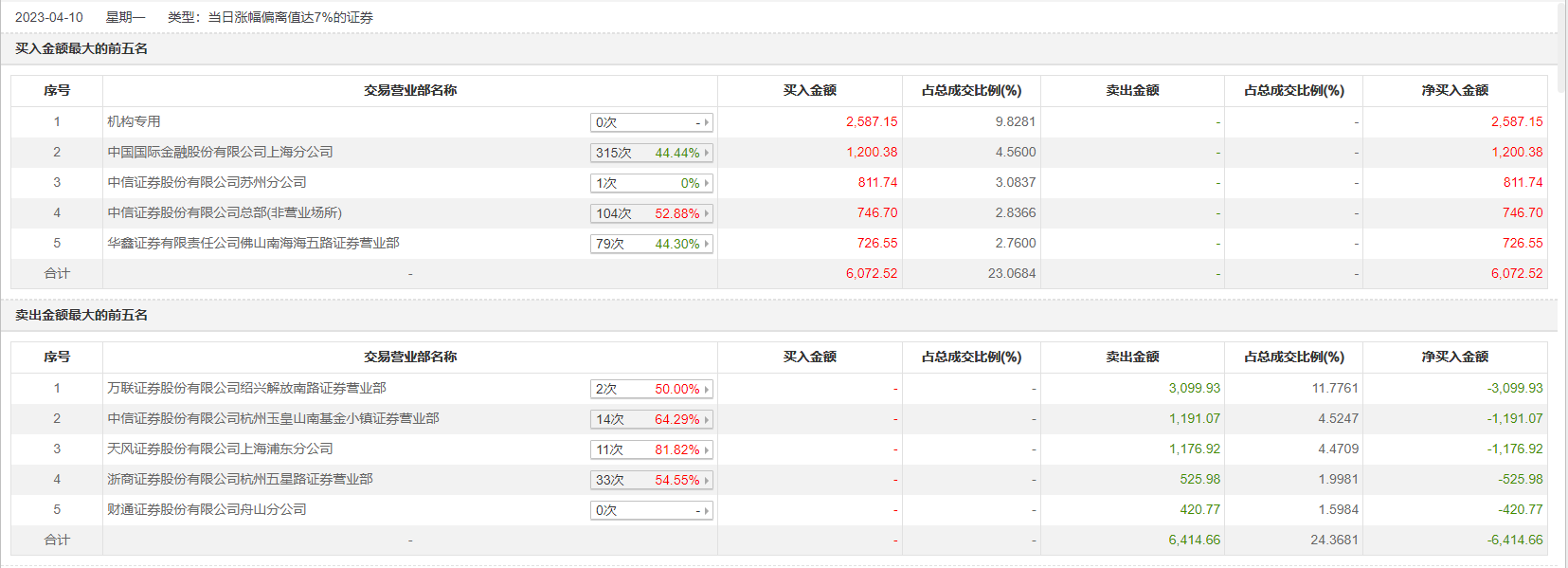Image resolution: width=1568 pixels, height=568 pixels.
Task: Open 华鑫证券佛山南海海五路证券营业部 link
Action: (253, 243)
